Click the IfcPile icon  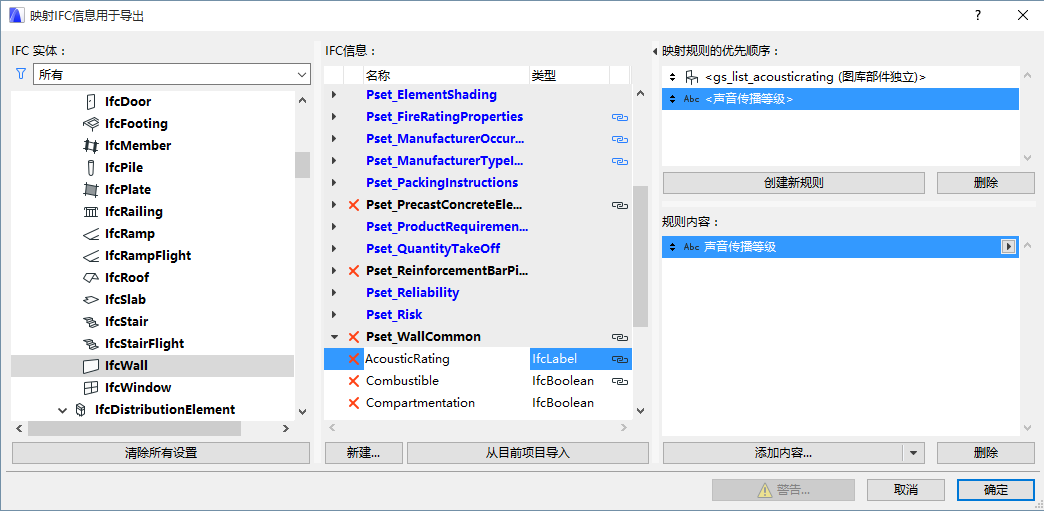[x=91, y=168]
